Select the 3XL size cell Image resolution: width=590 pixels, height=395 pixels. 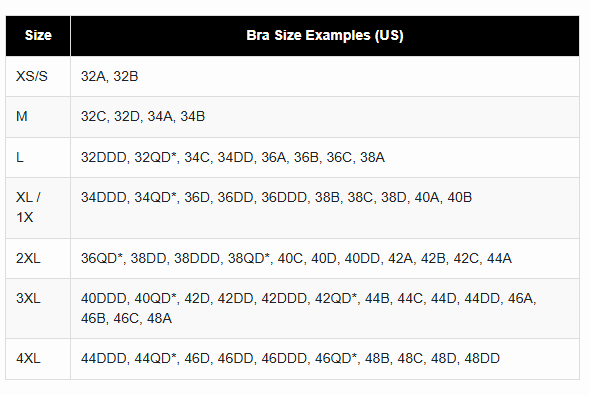[x=38, y=308]
